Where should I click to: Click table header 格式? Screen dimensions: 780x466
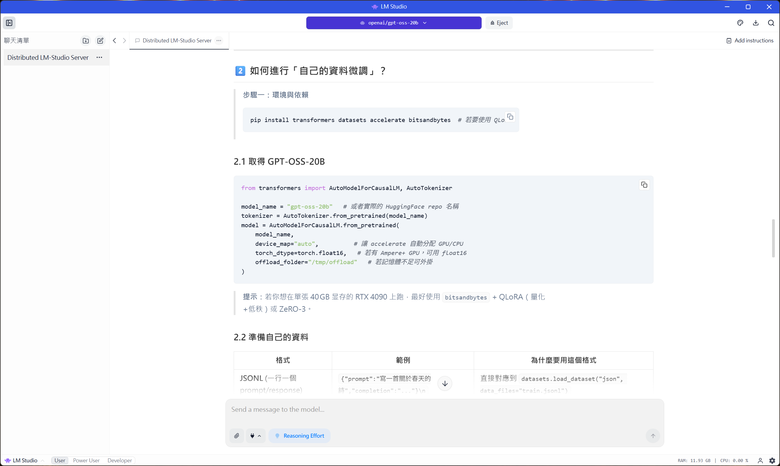(x=283, y=360)
